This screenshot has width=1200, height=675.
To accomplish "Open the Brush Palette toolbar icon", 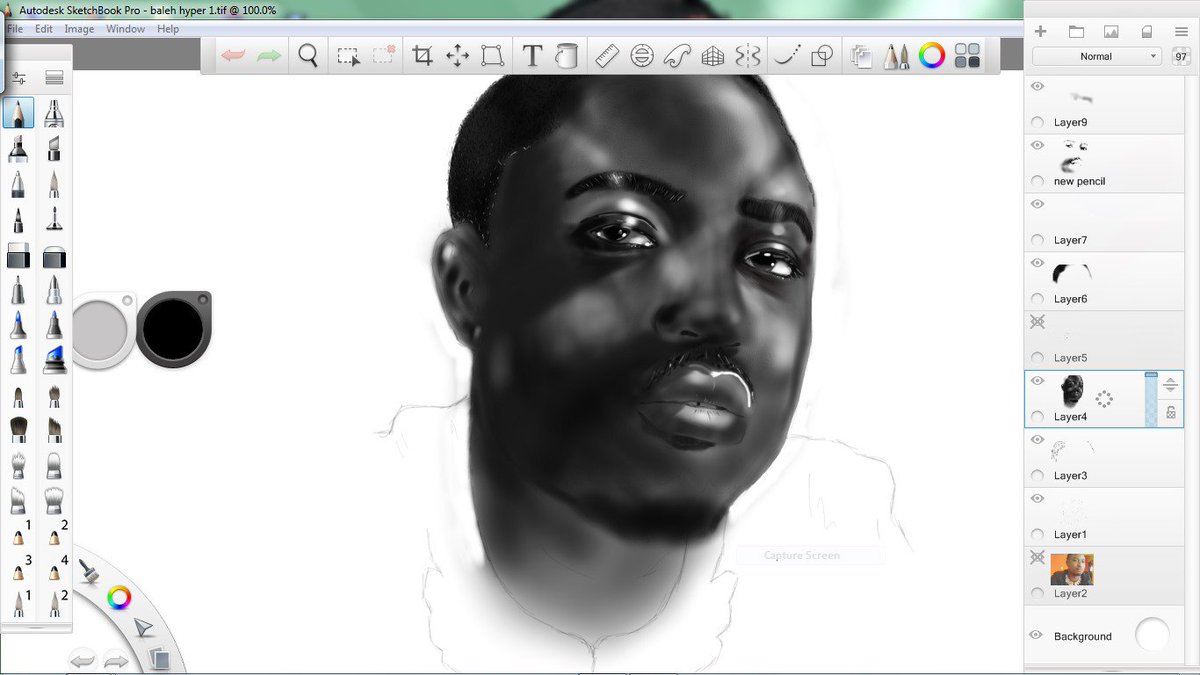I will coord(896,56).
